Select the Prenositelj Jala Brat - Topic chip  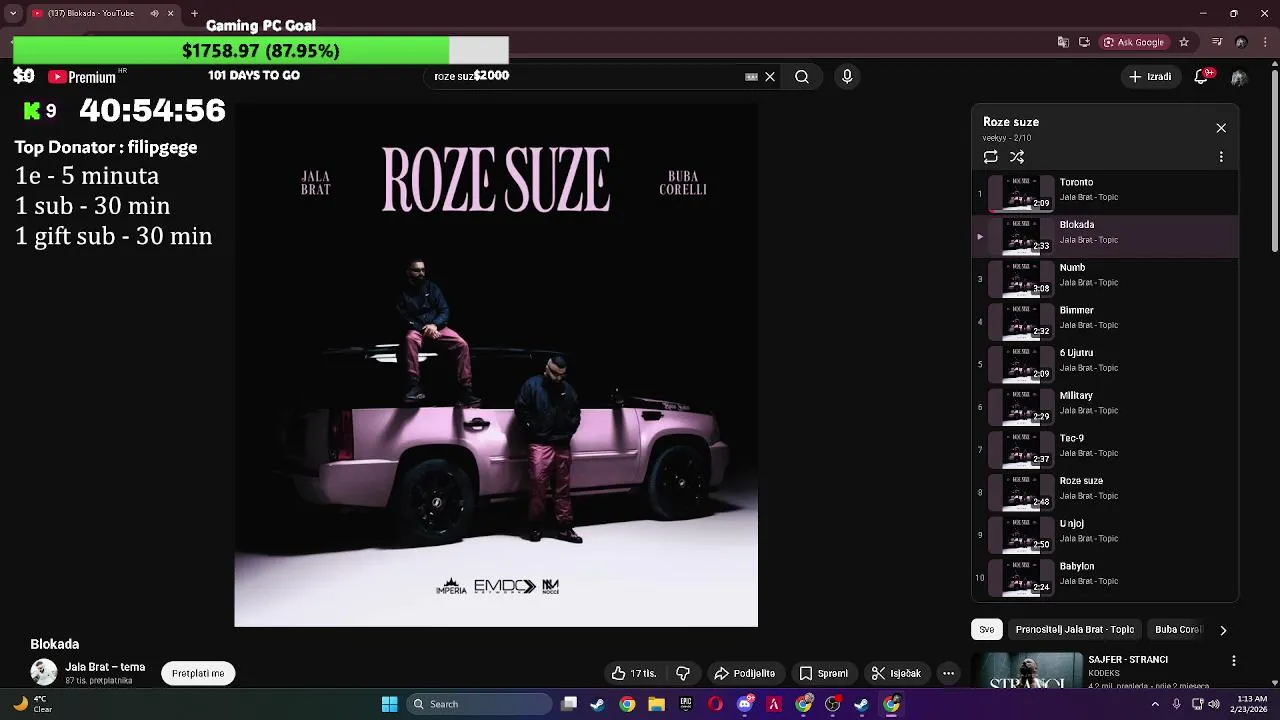pyautogui.click(x=1075, y=630)
